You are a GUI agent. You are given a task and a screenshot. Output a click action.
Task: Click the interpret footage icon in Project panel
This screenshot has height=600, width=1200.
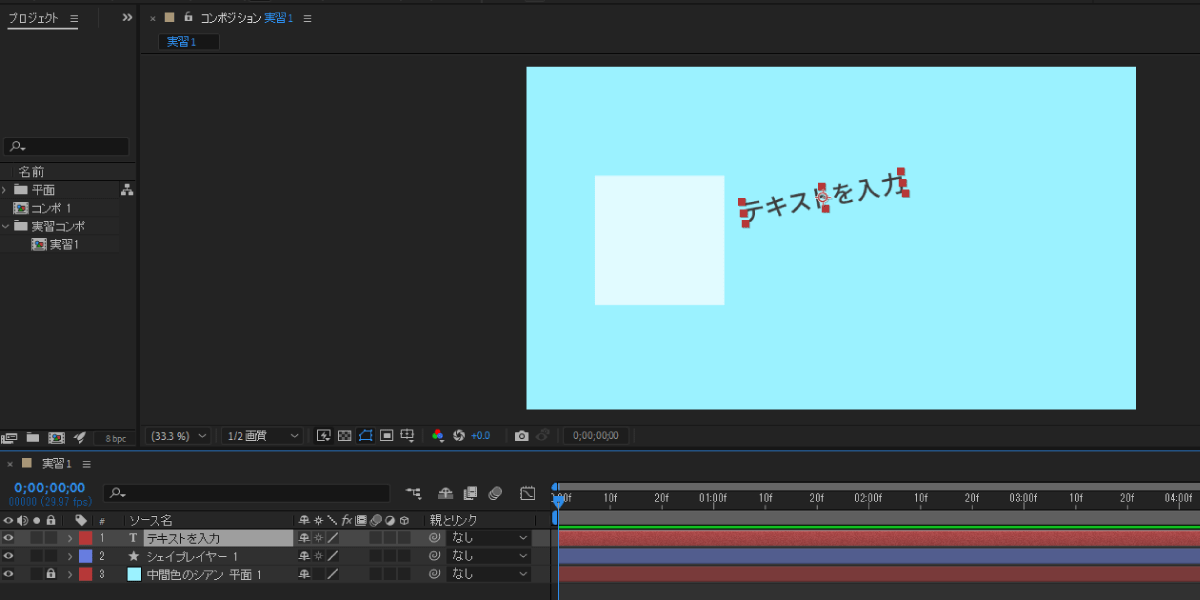click(10, 437)
